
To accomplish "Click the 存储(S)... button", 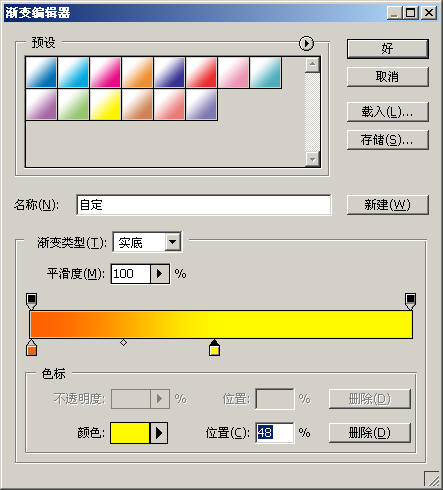I will pyautogui.click(x=387, y=140).
